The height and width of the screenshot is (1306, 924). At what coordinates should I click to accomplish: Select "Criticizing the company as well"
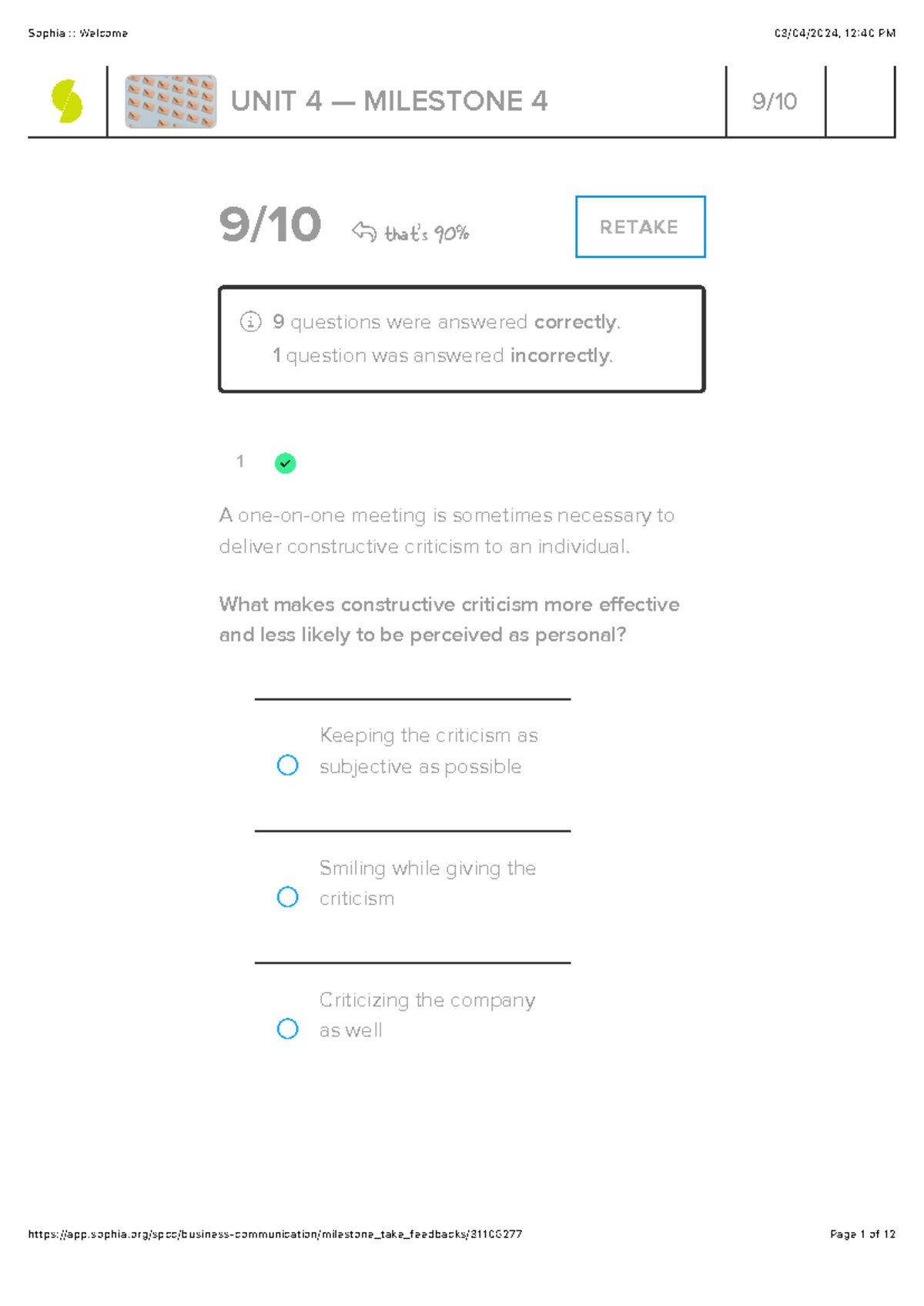coord(288,1029)
